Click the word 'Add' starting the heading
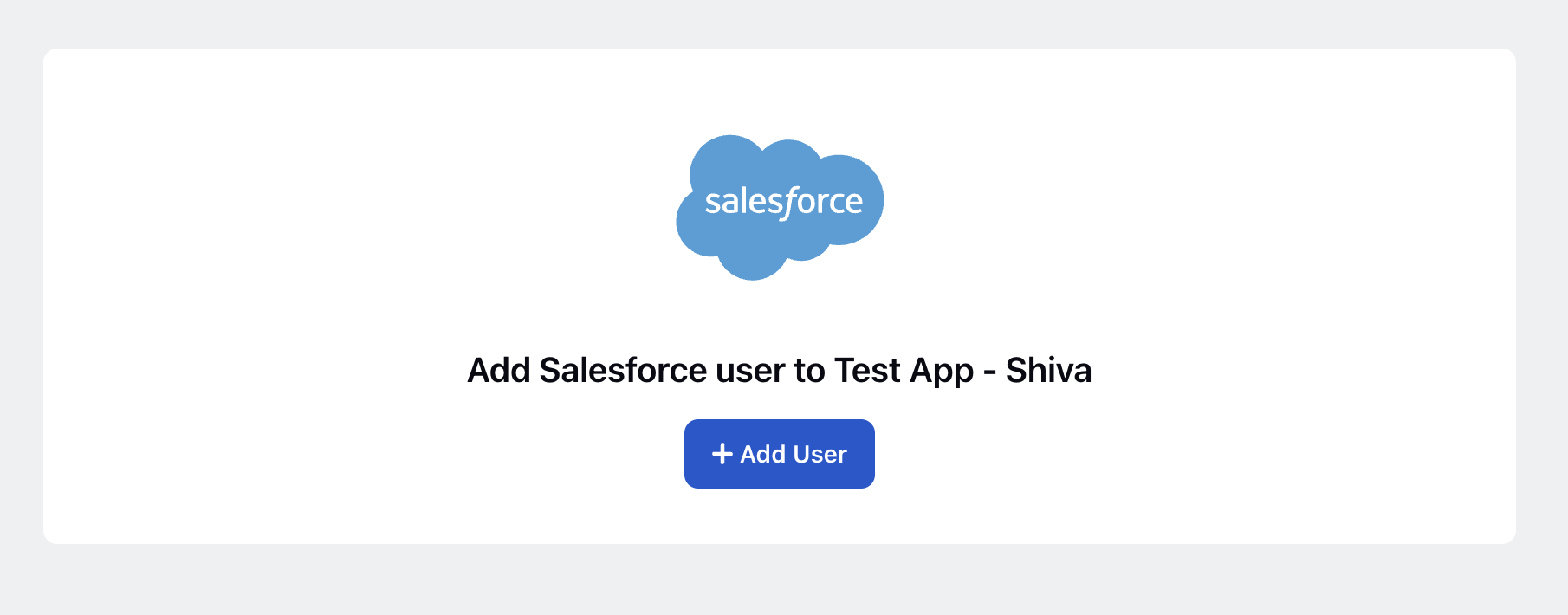 pyautogui.click(x=498, y=371)
